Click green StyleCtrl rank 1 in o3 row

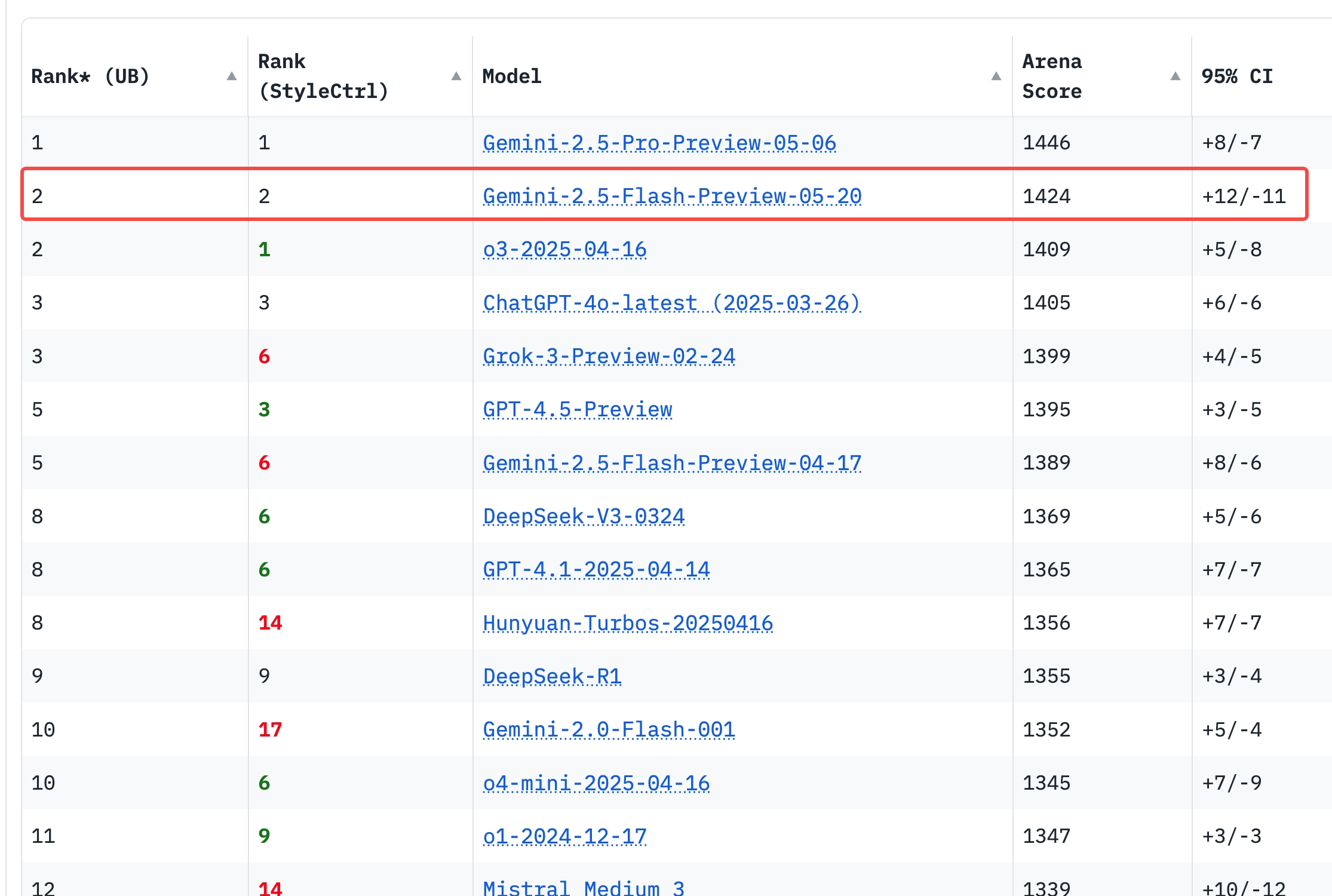[265, 249]
